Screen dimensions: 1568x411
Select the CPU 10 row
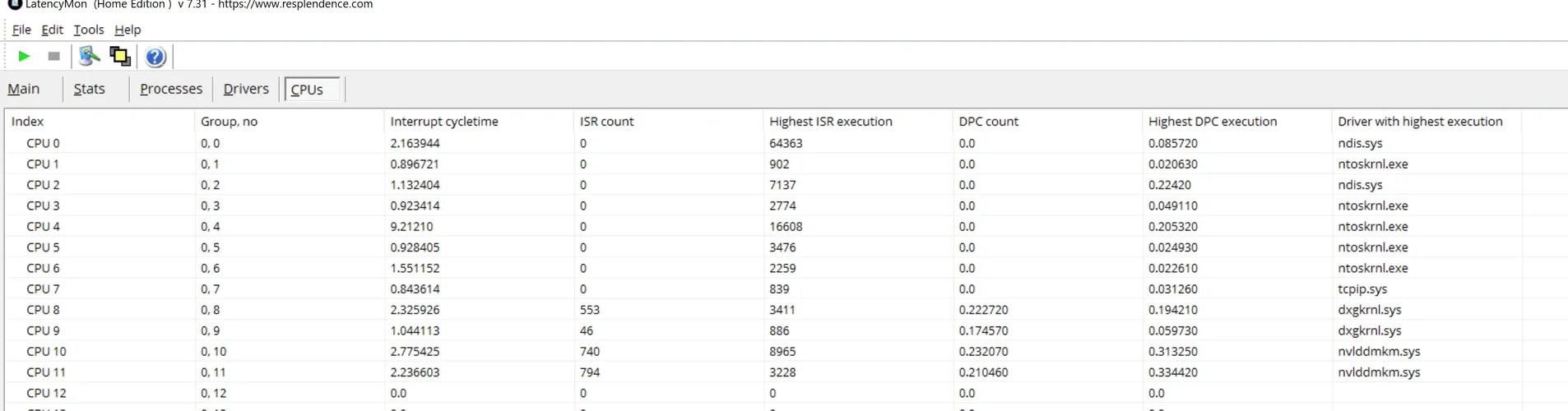(x=47, y=351)
